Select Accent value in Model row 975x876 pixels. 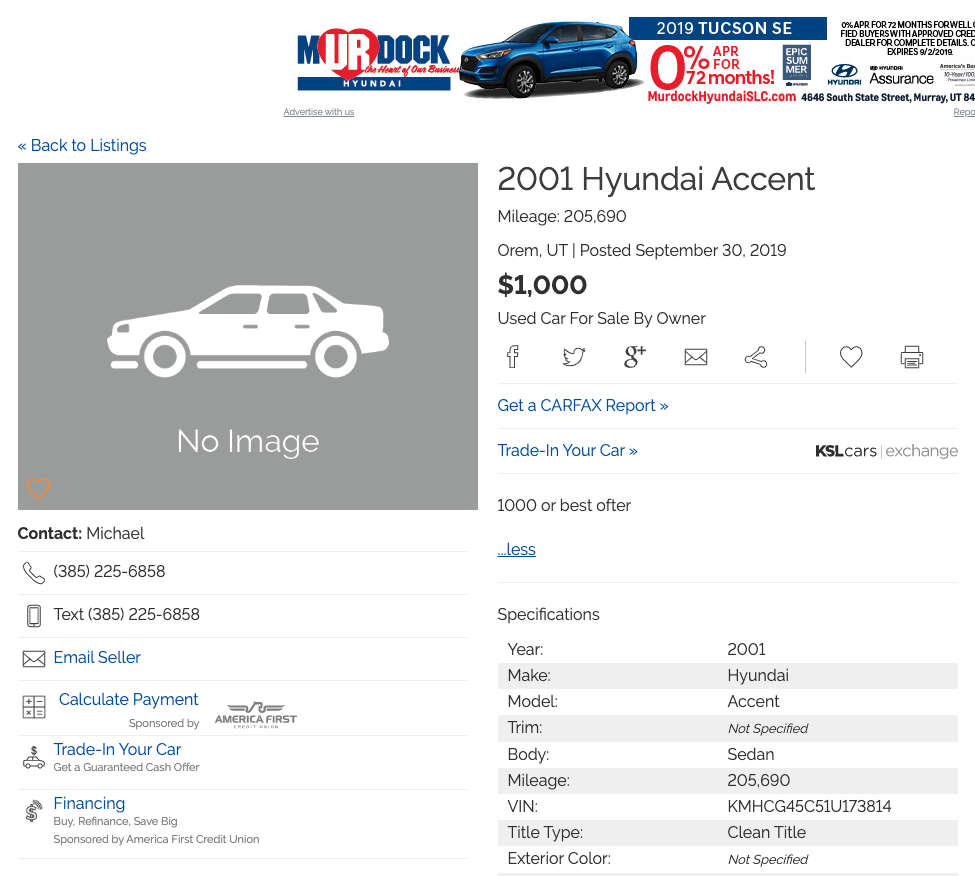click(753, 701)
